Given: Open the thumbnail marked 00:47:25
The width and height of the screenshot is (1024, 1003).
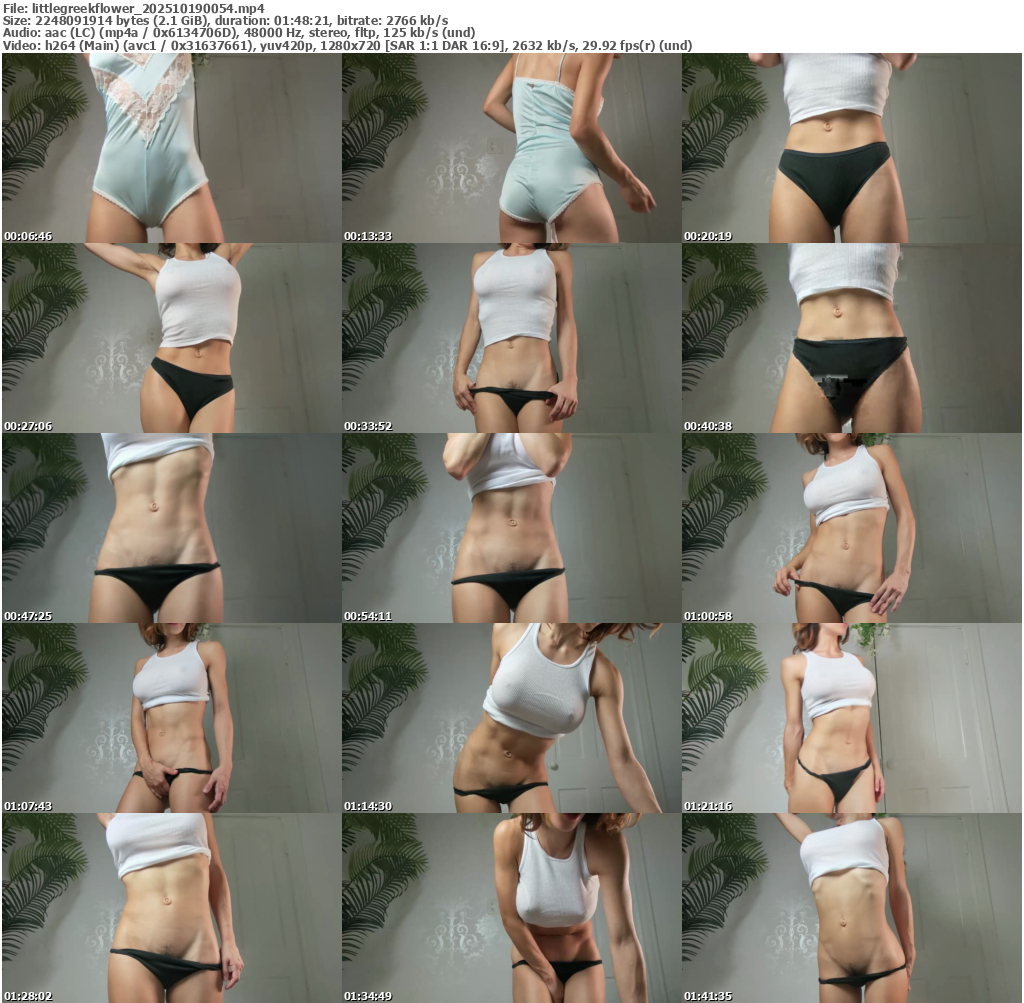Looking at the screenshot, I should pyautogui.click(x=171, y=528).
